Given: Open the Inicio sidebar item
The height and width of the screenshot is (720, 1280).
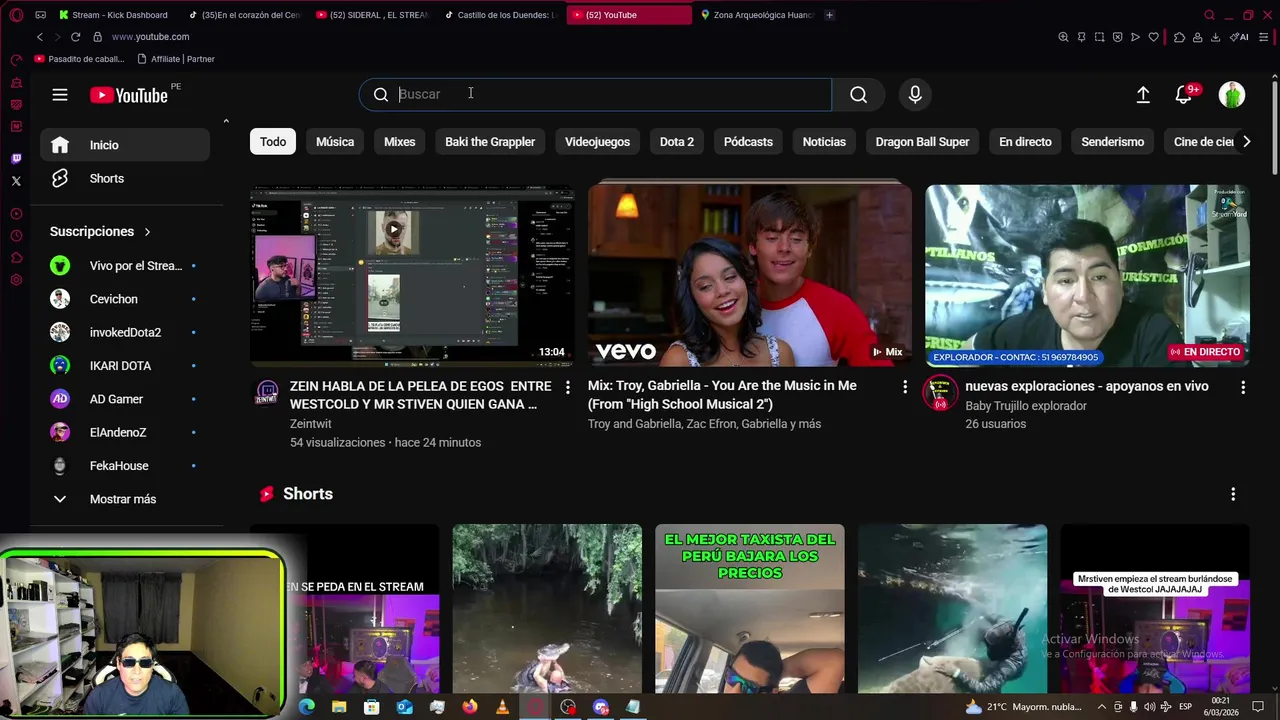Looking at the screenshot, I should (125, 145).
